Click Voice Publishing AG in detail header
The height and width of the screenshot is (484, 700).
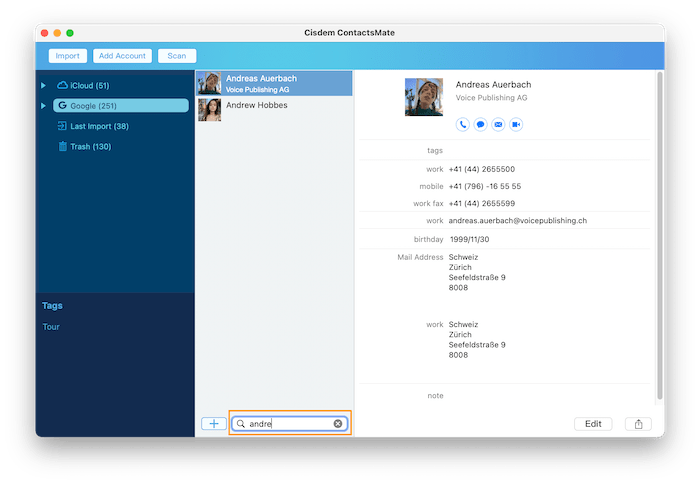point(491,98)
